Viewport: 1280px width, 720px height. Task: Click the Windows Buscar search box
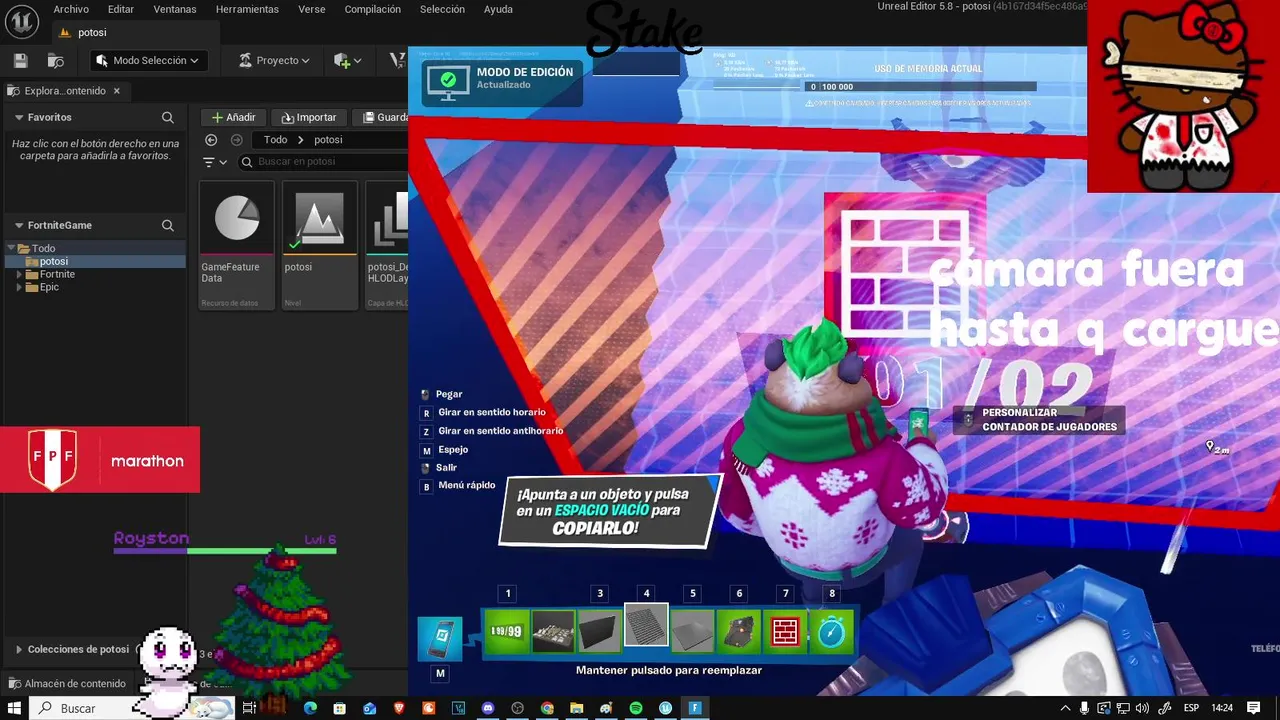[x=134, y=708]
